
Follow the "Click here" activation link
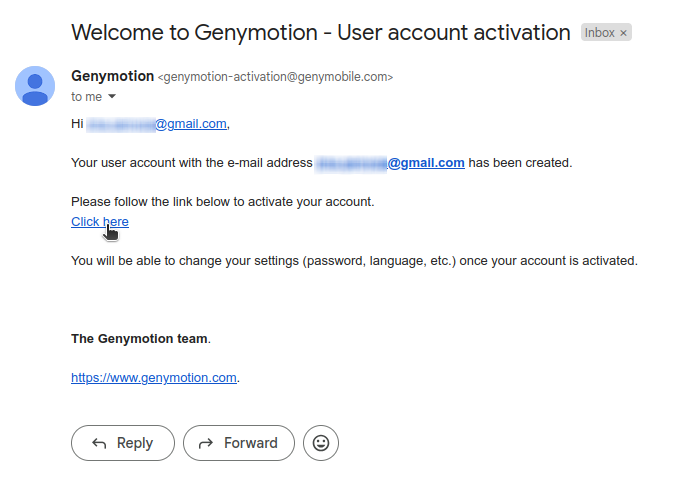point(100,222)
